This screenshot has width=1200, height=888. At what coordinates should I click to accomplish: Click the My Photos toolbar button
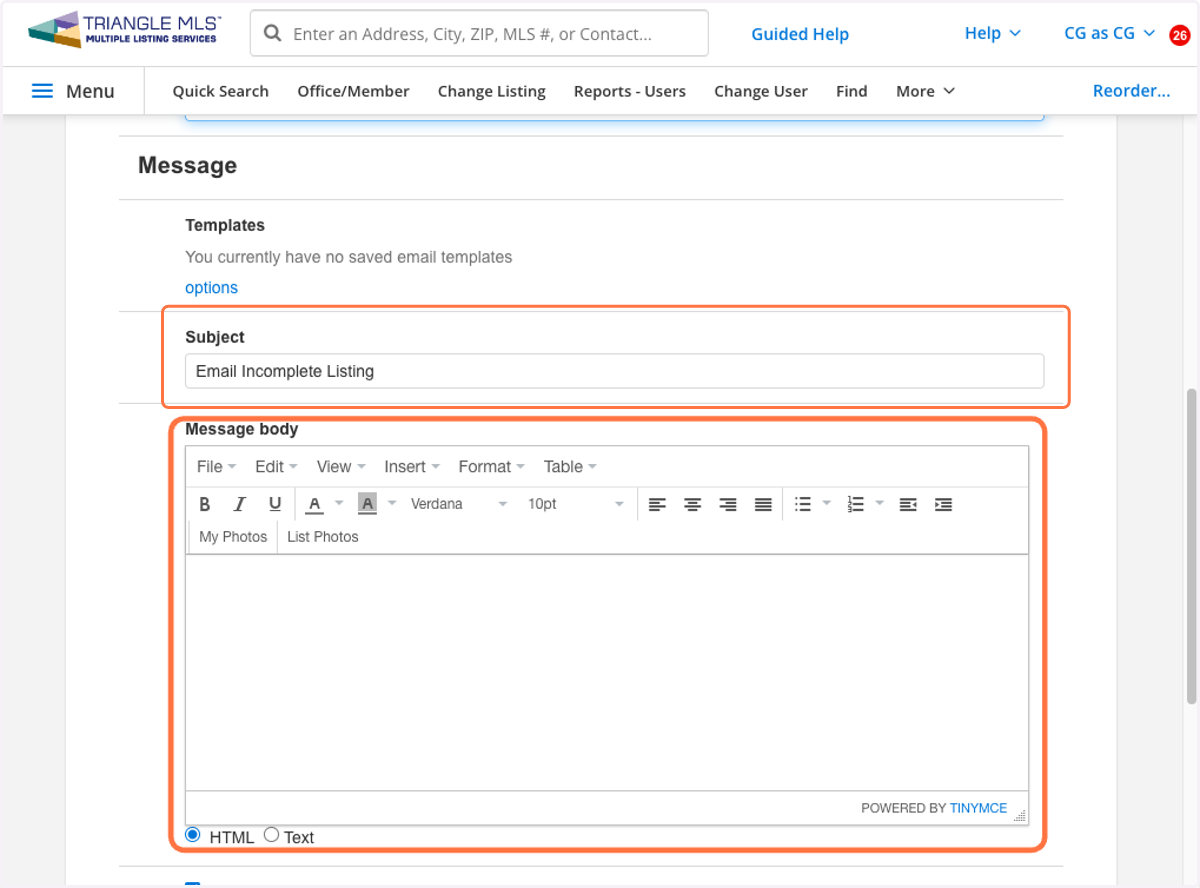pyautogui.click(x=233, y=537)
